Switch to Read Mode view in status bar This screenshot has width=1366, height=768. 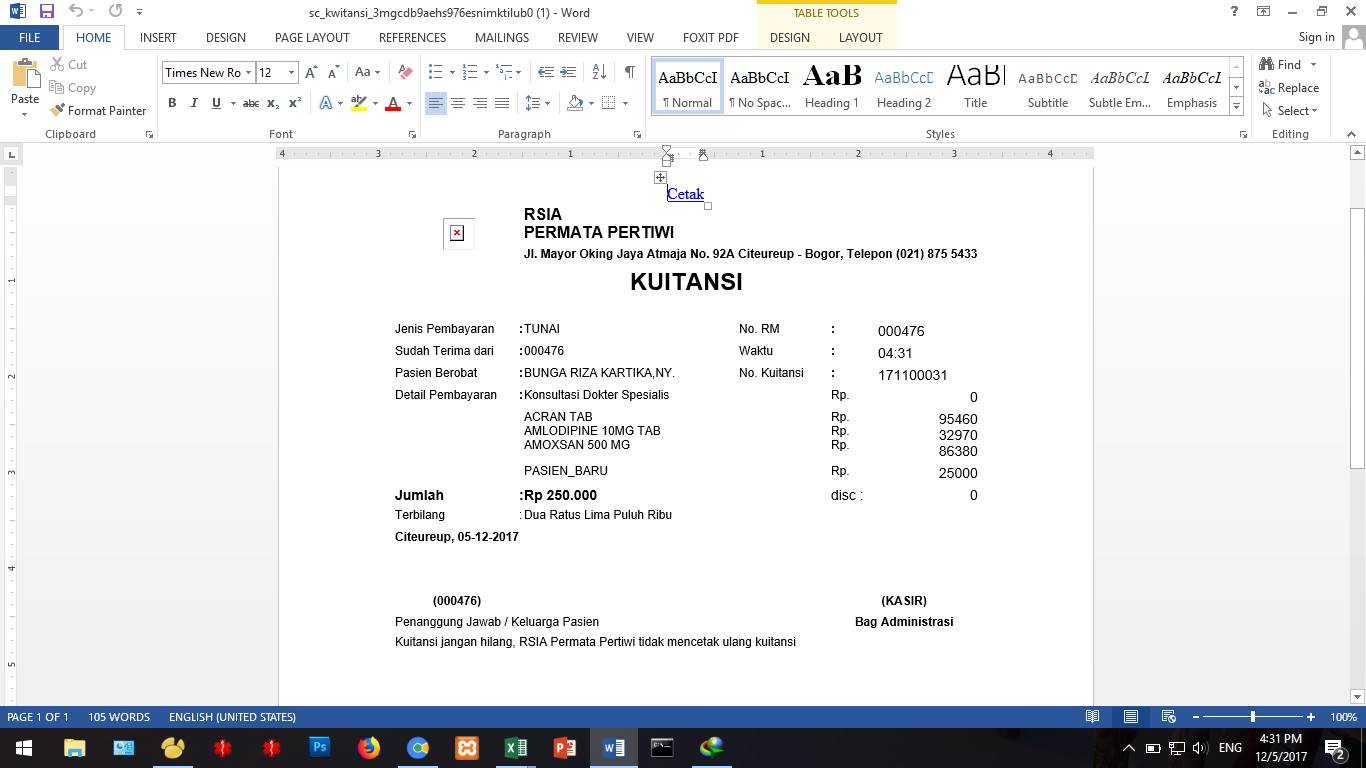(x=1093, y=717)
